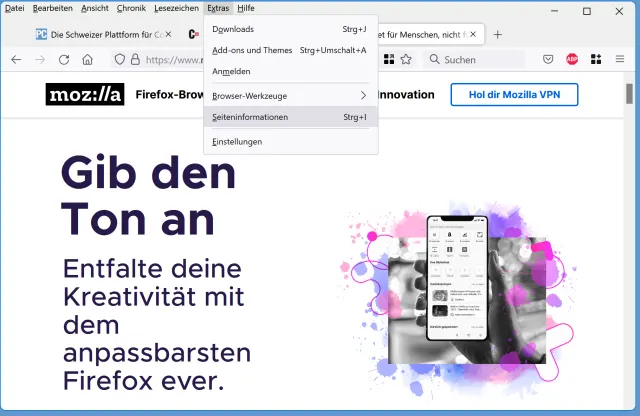This screenshot has width=640, height=416.
Task: Click the vertical scrollbar thumb
Action: coord(629,93)
